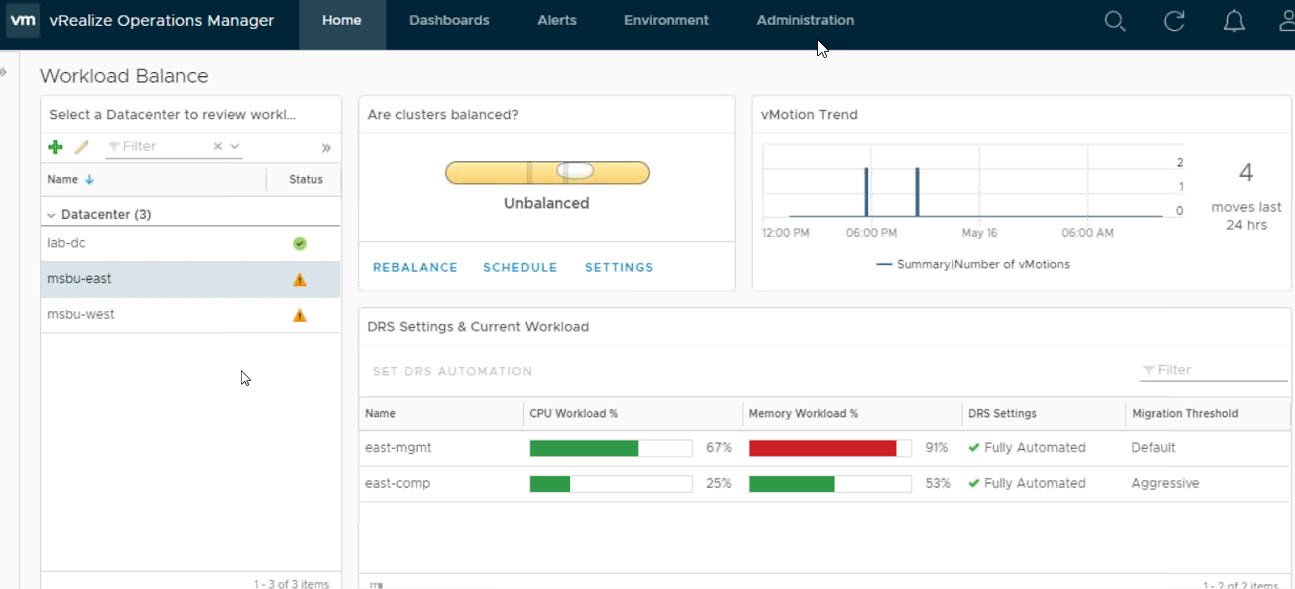
Task: Click Fully Automated text for east-mgmt
Action: (1035, 448)
